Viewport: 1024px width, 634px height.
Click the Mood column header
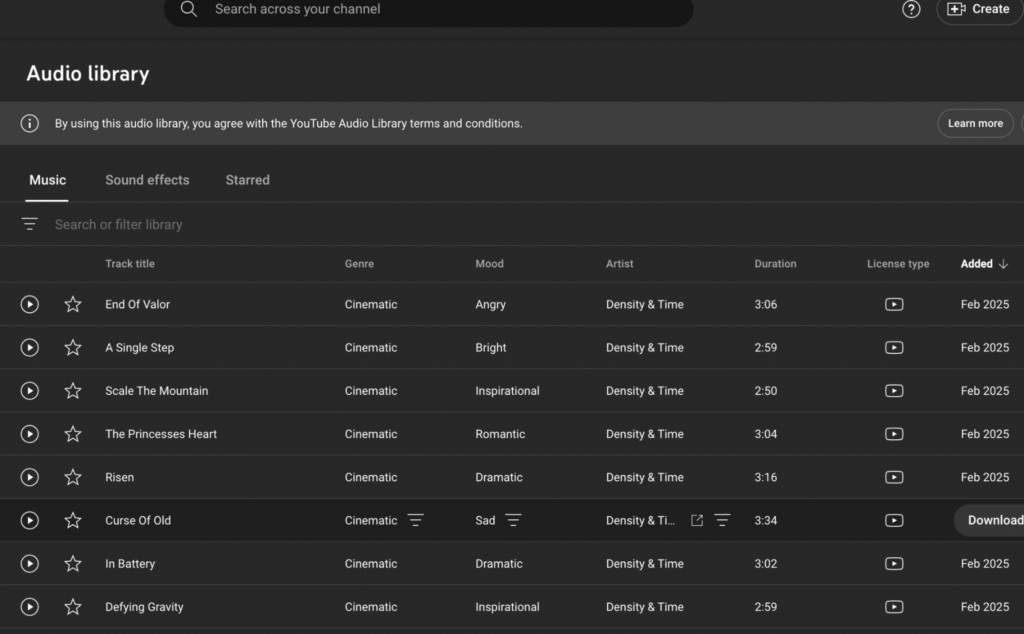489,264
